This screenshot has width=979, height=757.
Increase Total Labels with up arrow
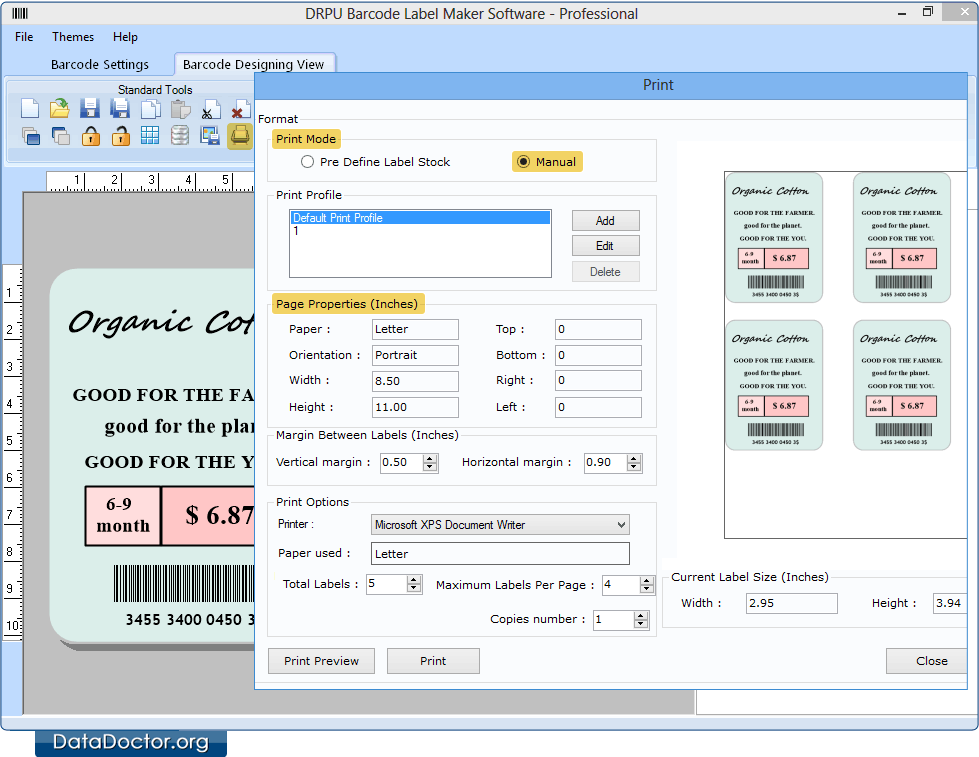[x=413, y=580]
